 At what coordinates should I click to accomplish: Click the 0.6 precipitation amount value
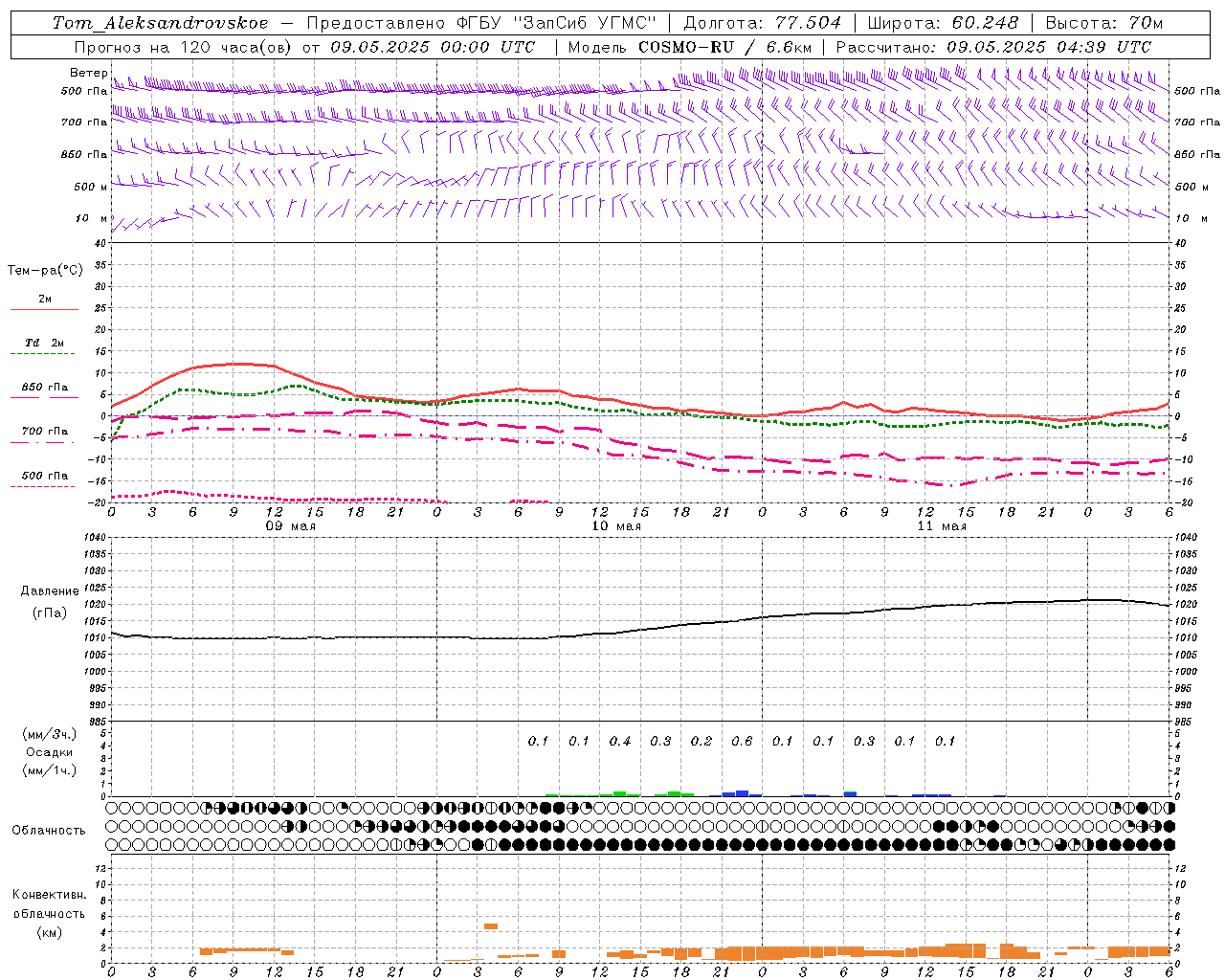(742, 741)
